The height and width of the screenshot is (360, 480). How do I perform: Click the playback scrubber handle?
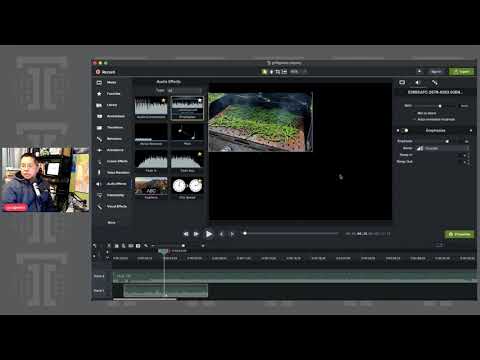coord(245,233)
